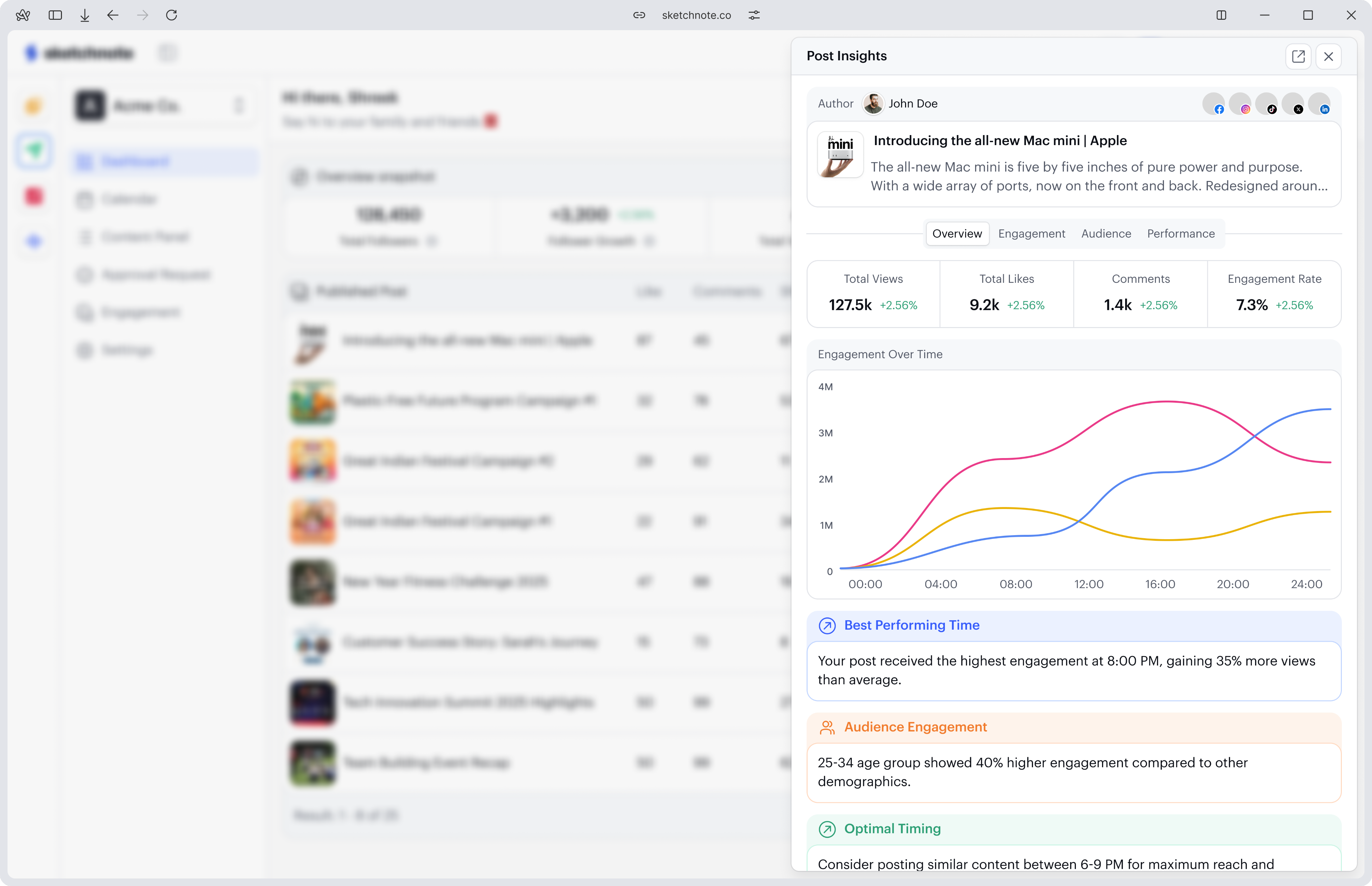Click the Mac mini post thumbnail
This screenshot has height=886, width=1372.
pyautogui.click(x=840, y=155)
